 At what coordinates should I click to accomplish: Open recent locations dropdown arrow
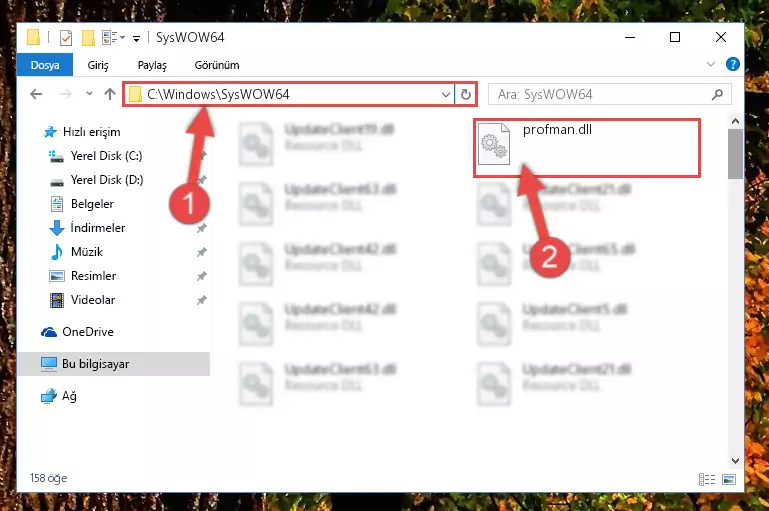tap(89, 93)
